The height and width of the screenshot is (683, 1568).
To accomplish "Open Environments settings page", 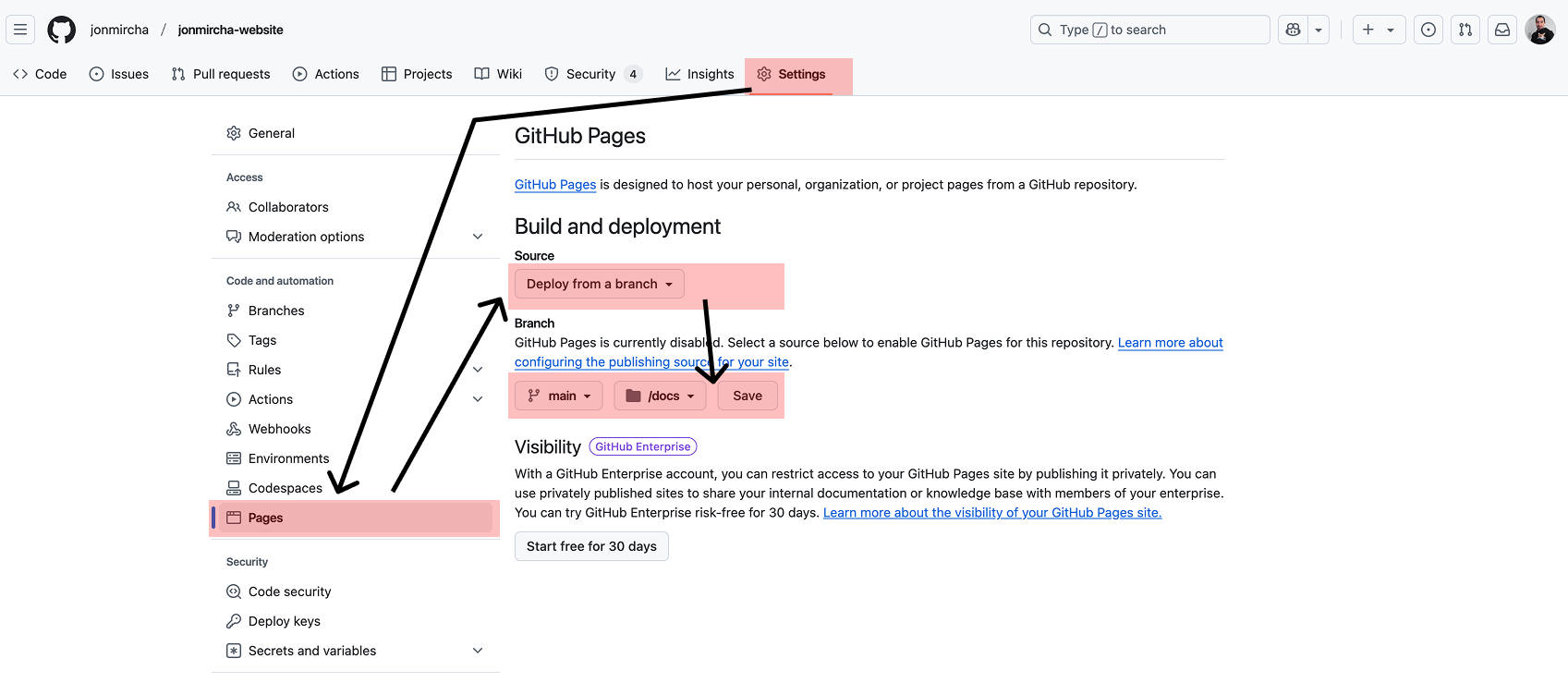I will (x=355, y=458).
